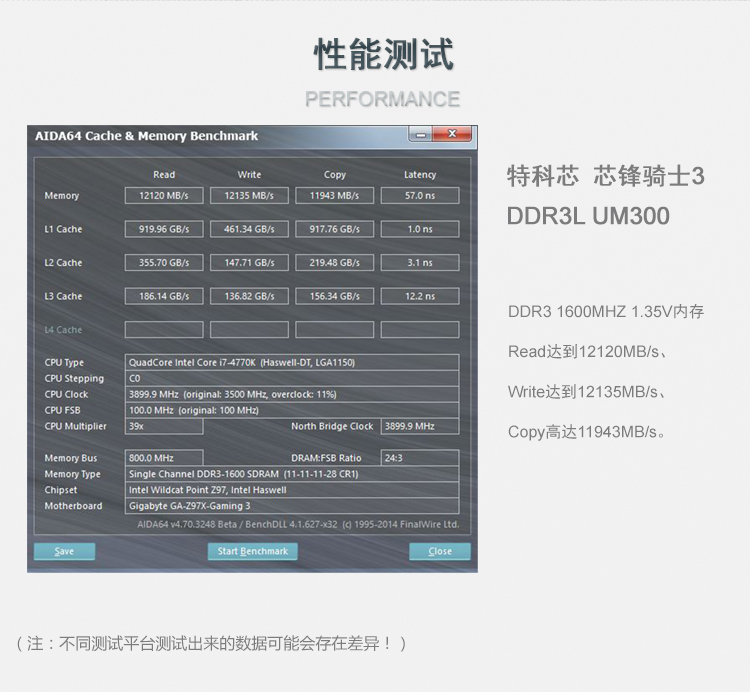The image size is (750, 692).
Task: Select L2 Cache Copy 219.48 GB/s
Action: click(334, 263)
